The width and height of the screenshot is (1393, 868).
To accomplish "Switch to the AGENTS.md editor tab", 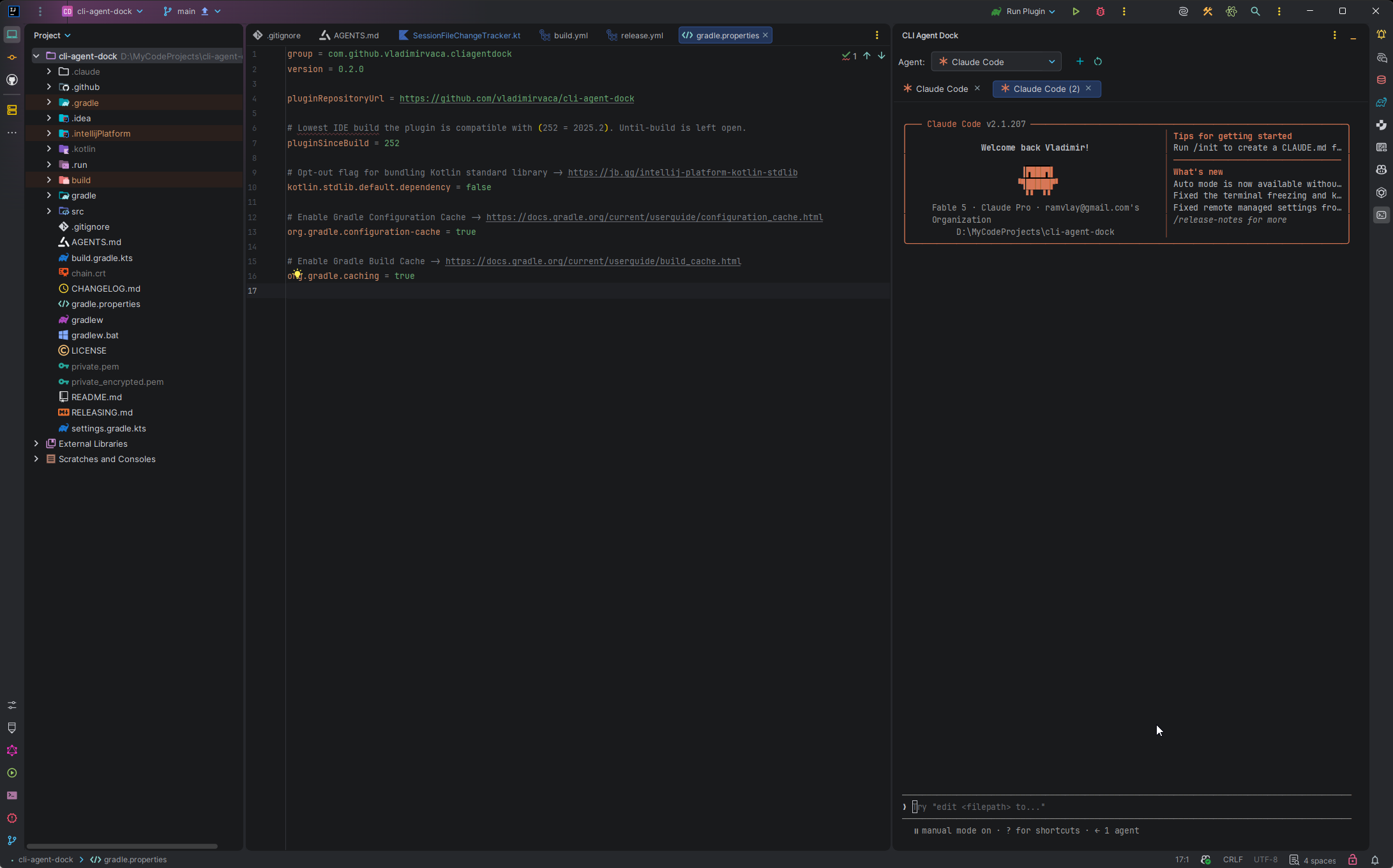I will [349, 35].
